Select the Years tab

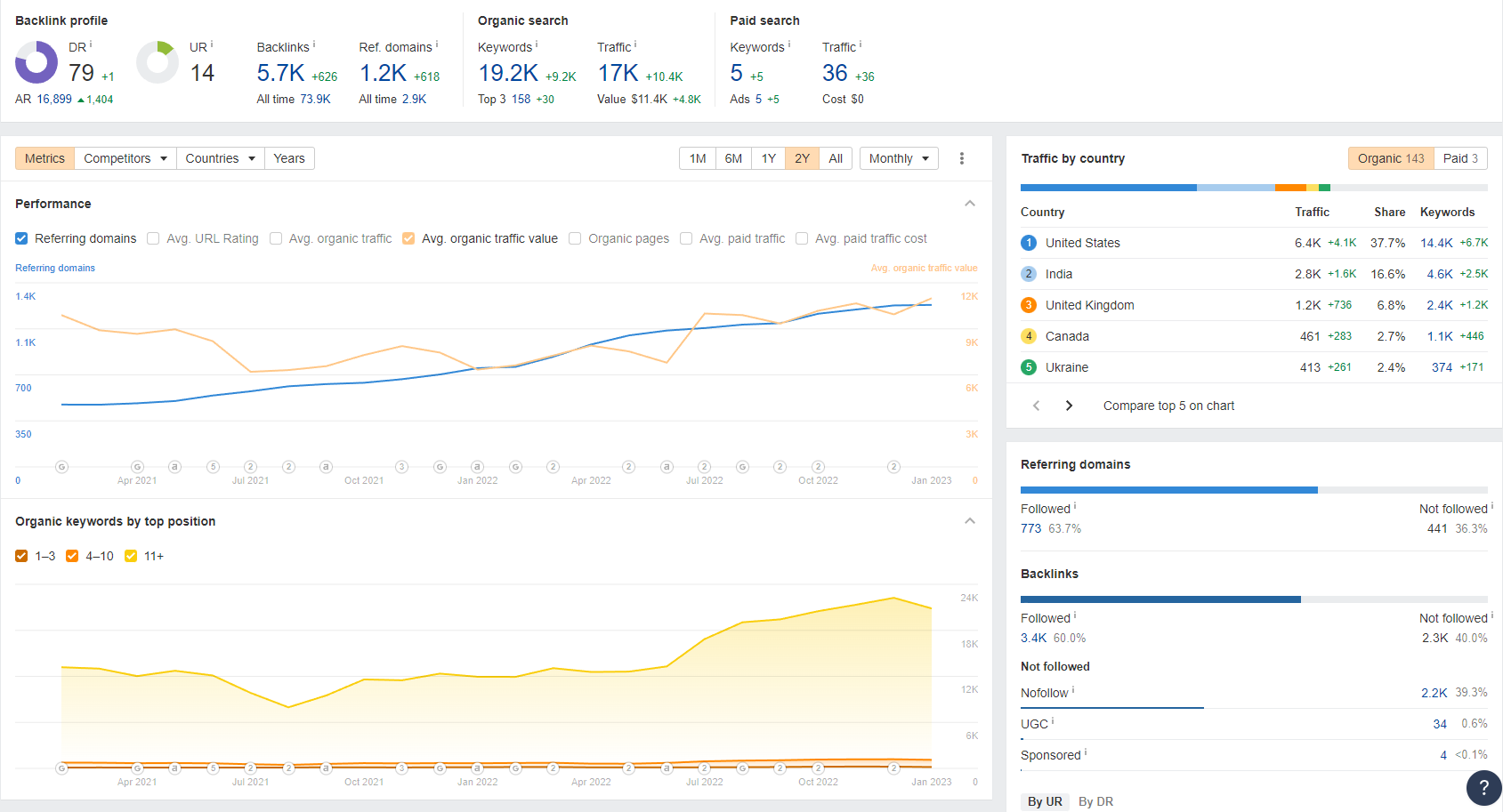(289, 158)
